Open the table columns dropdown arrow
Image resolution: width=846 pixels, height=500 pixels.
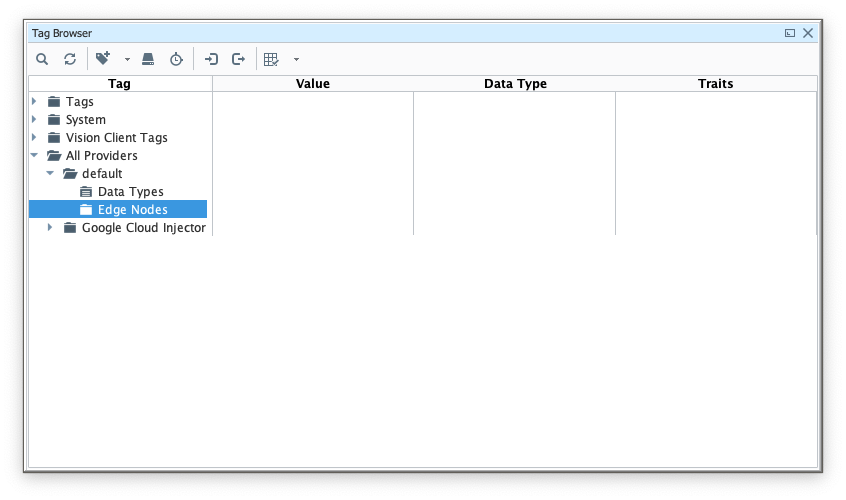[x=296, y=60]
